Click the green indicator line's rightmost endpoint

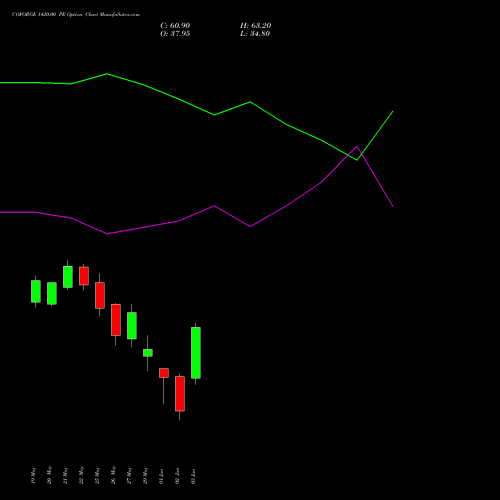click(x=393, y=111)
